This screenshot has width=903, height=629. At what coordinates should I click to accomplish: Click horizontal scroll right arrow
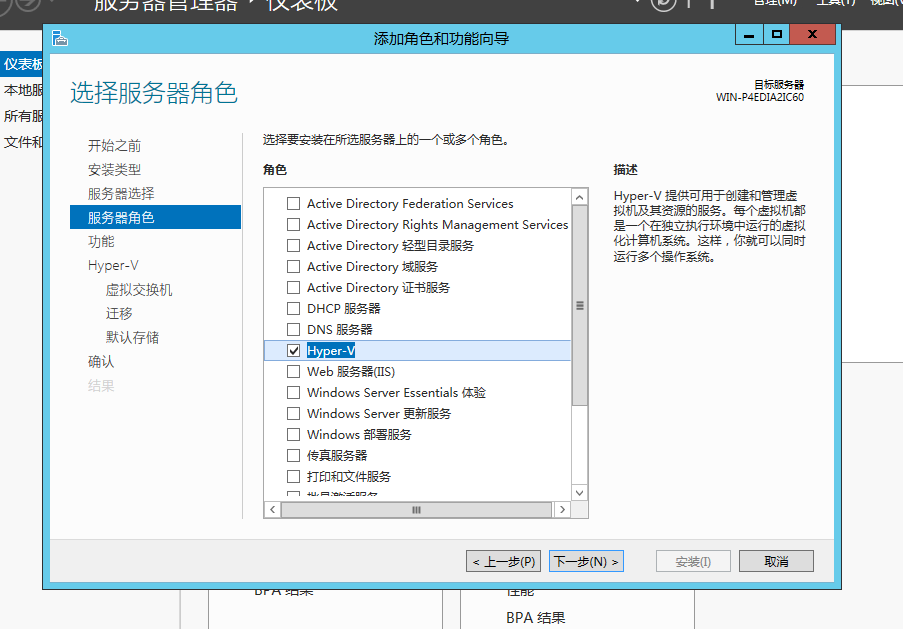pos(562,510)
